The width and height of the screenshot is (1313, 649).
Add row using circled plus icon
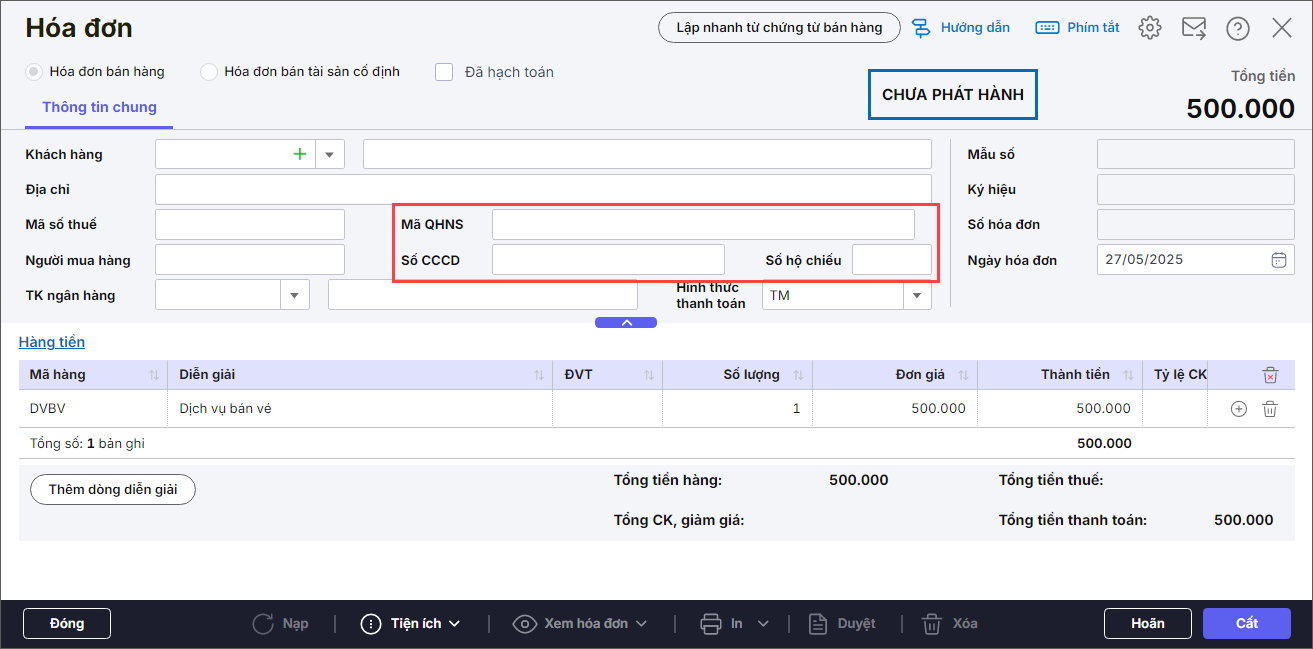coord(1239,408)
